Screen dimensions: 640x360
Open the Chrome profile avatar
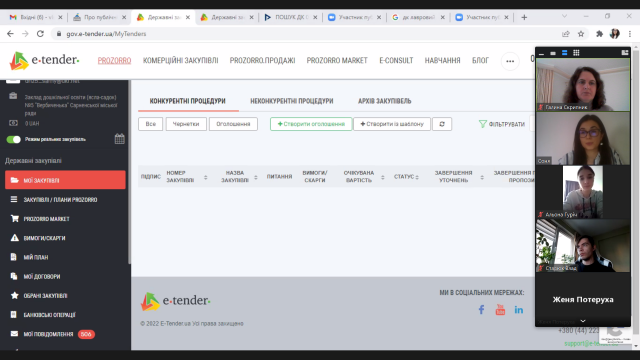(615, 34)
